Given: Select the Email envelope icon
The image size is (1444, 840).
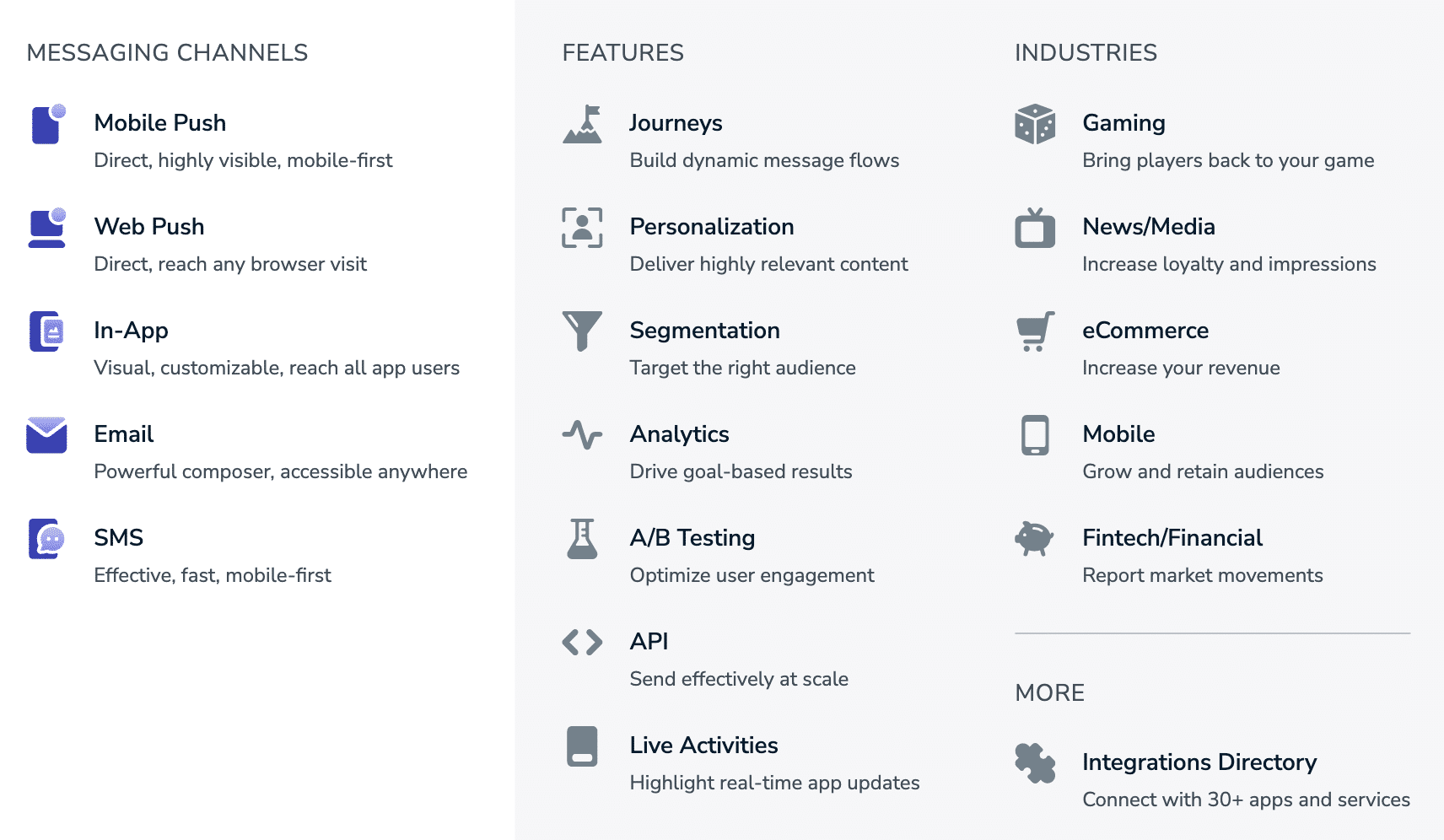Looking at the screenshot, I should point(46,435).
